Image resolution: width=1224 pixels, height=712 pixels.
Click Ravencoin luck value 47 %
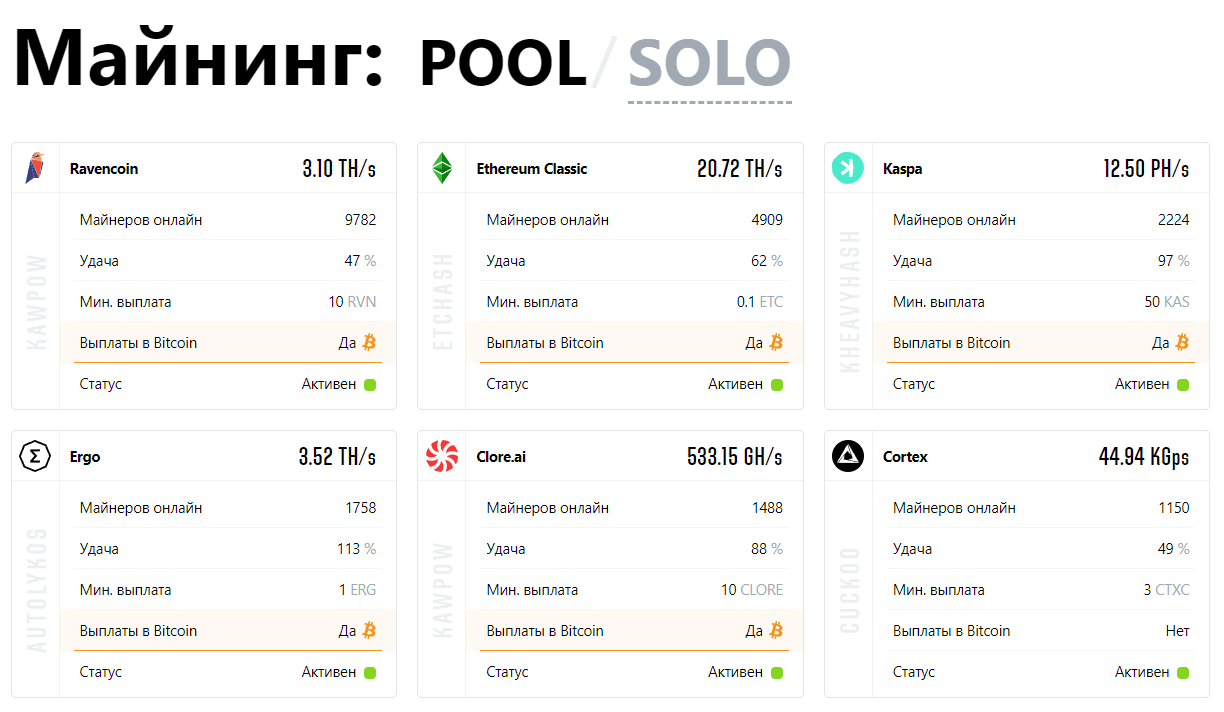point(361,261)
